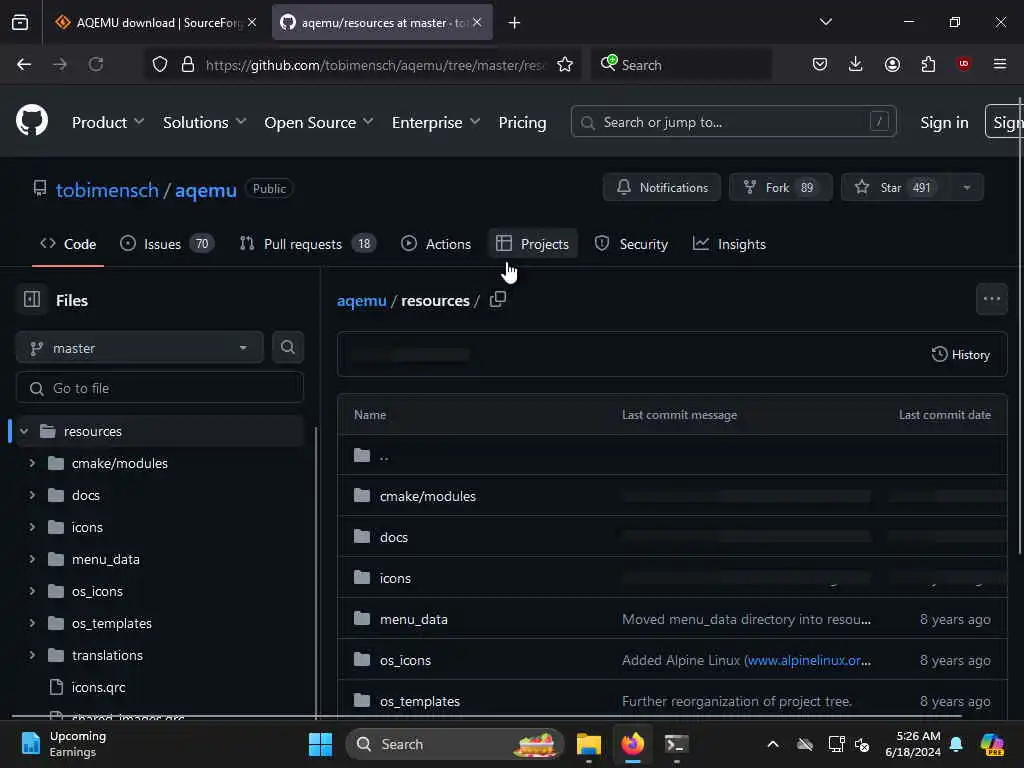The image size is (1024, 768).
Task: Open the Firefox application menu
Action: [x=1000, y=64]
